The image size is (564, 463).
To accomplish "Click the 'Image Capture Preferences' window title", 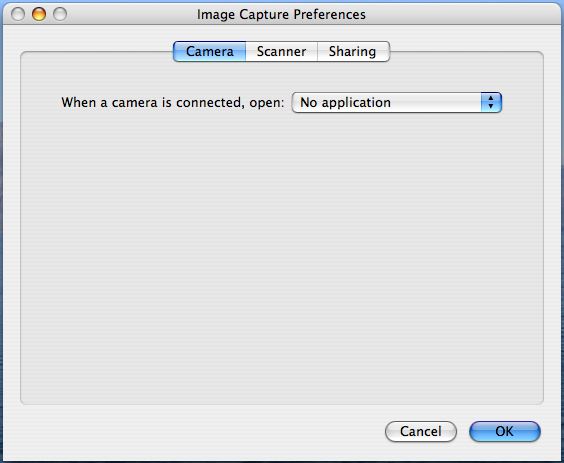I will (281, 15).
